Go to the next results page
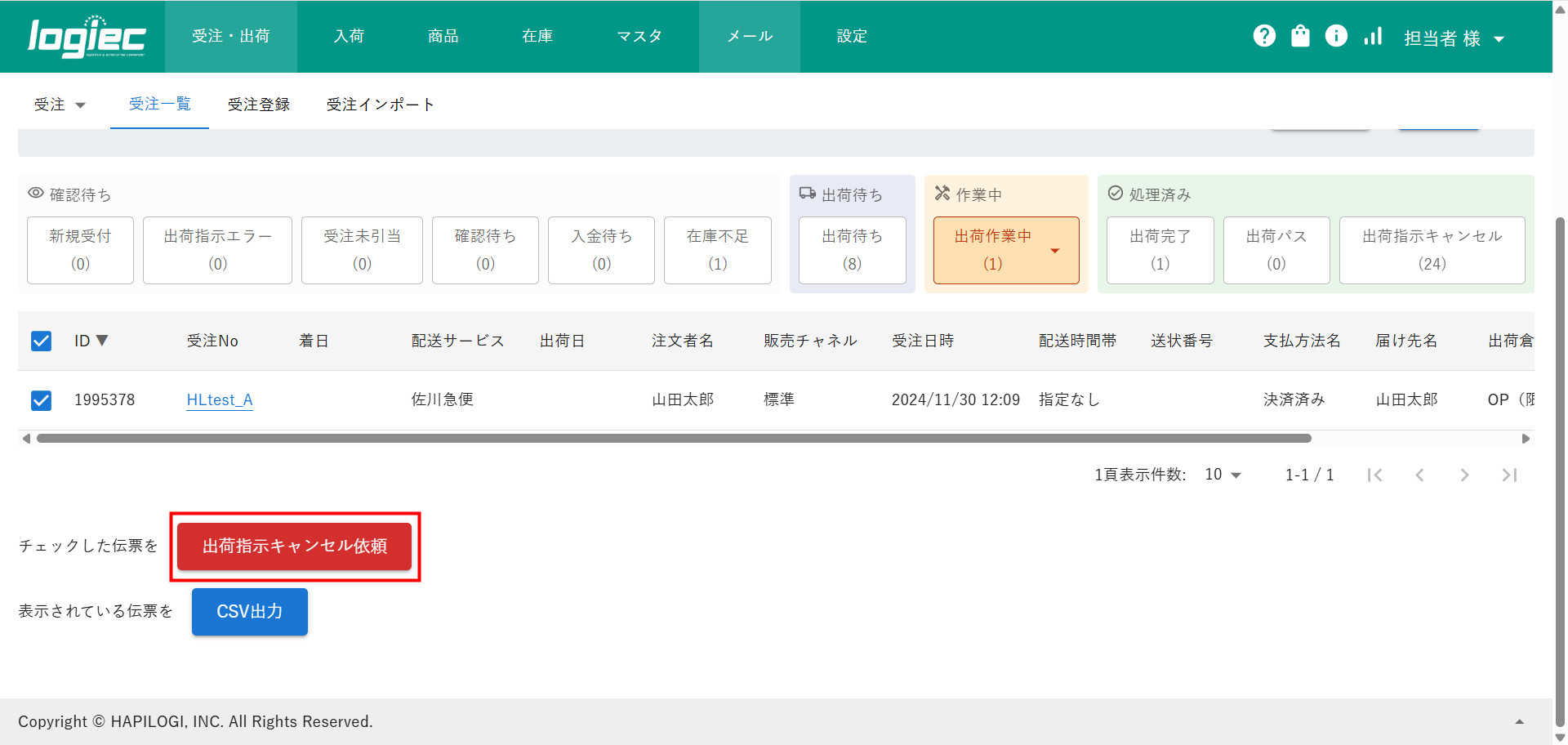Viewport: 1568px width, 745px height. 1464,475
